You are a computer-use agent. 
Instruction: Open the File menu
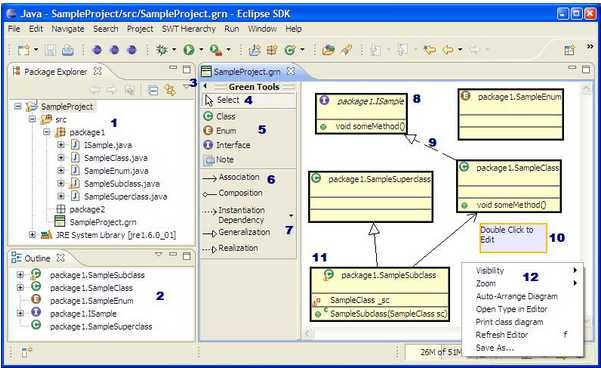(x=14, y=29)
